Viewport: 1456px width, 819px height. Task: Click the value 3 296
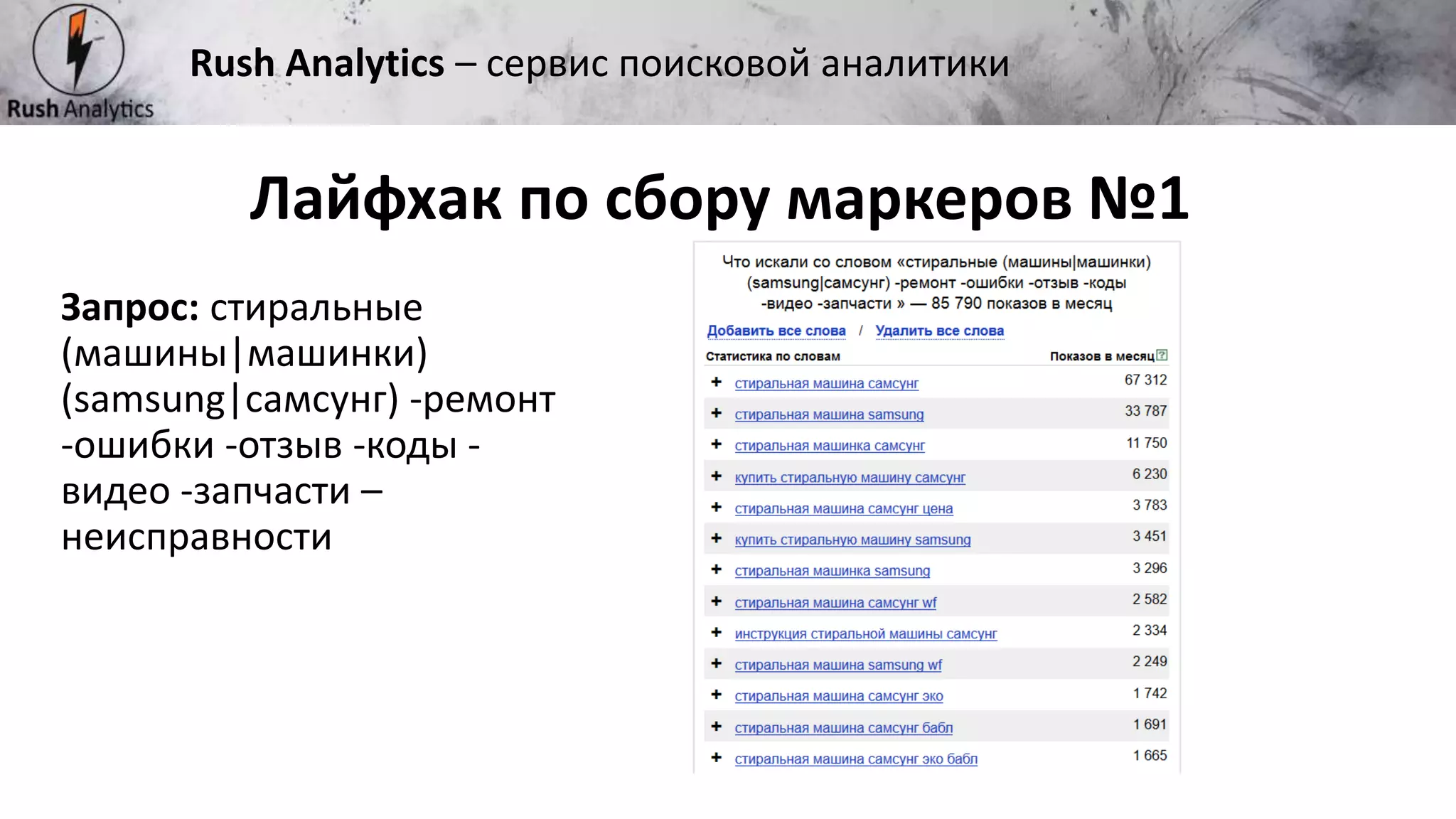coord(1150,568)
